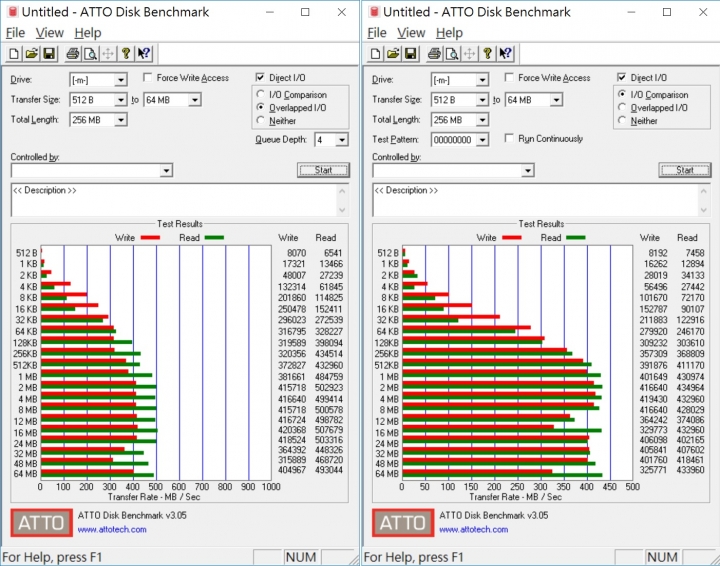Click Start button in right window
720x566 pixels.
684,170
